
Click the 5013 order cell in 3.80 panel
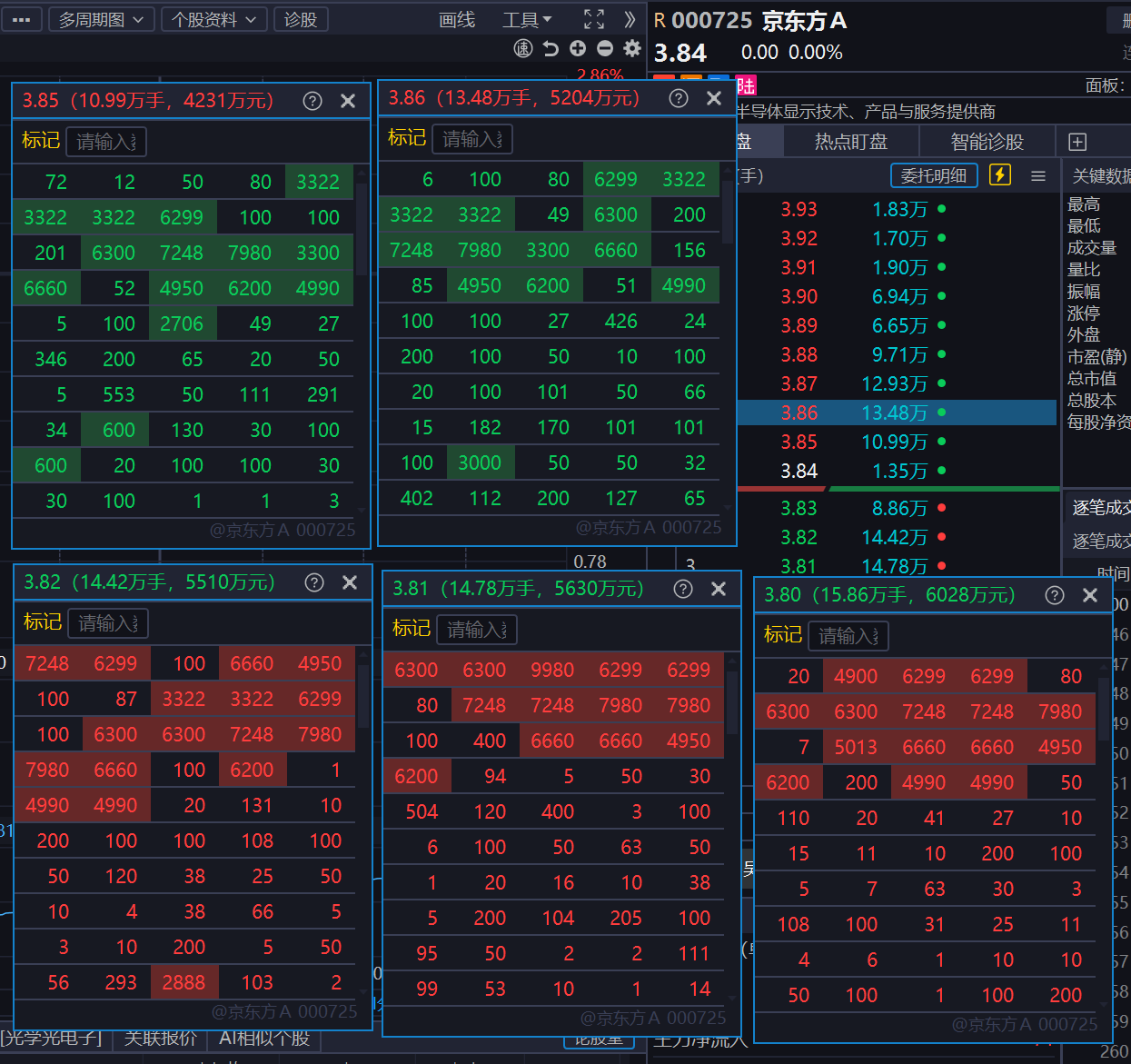857,747
